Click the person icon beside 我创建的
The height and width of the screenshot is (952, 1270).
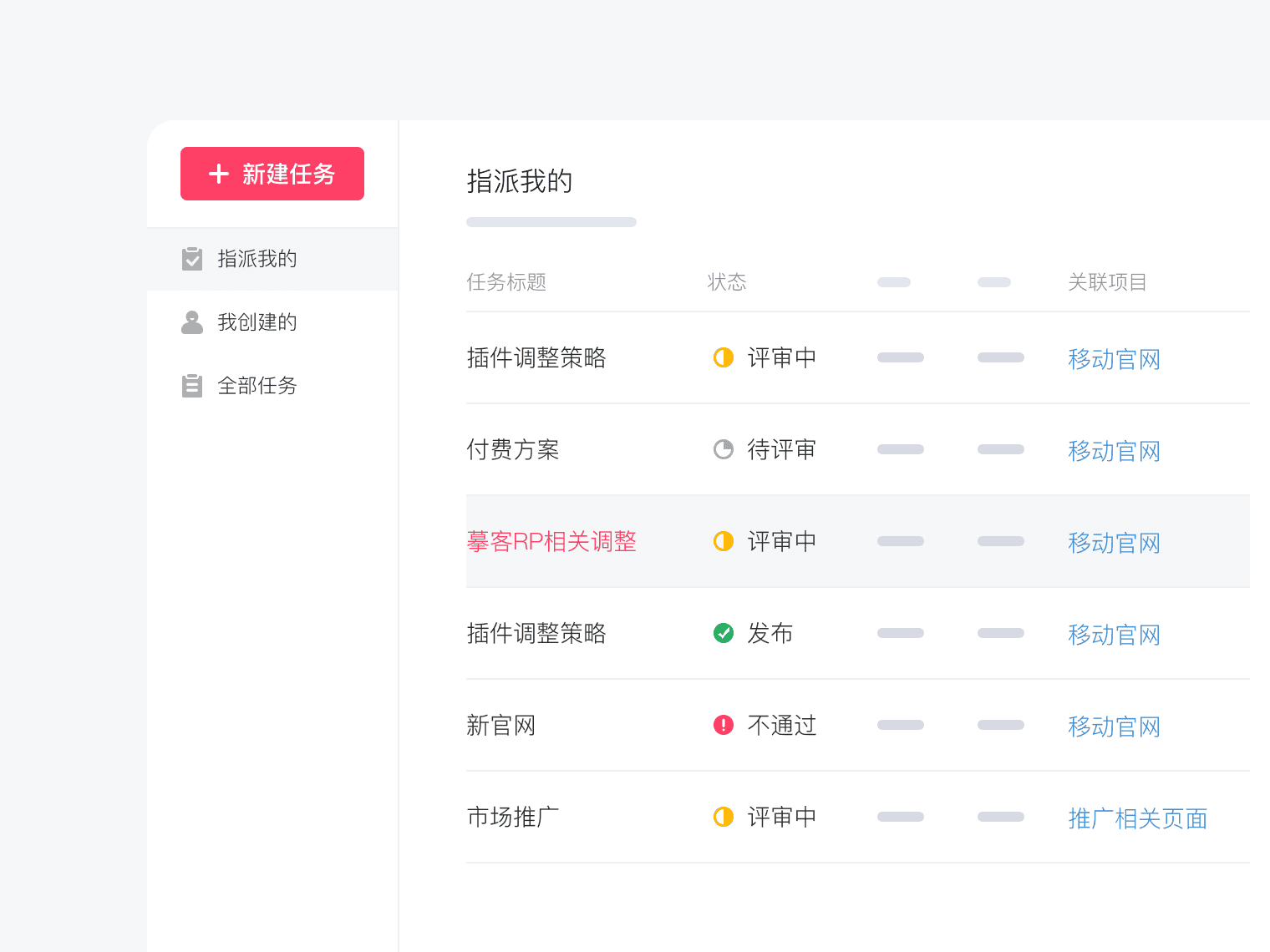(192, 322)
